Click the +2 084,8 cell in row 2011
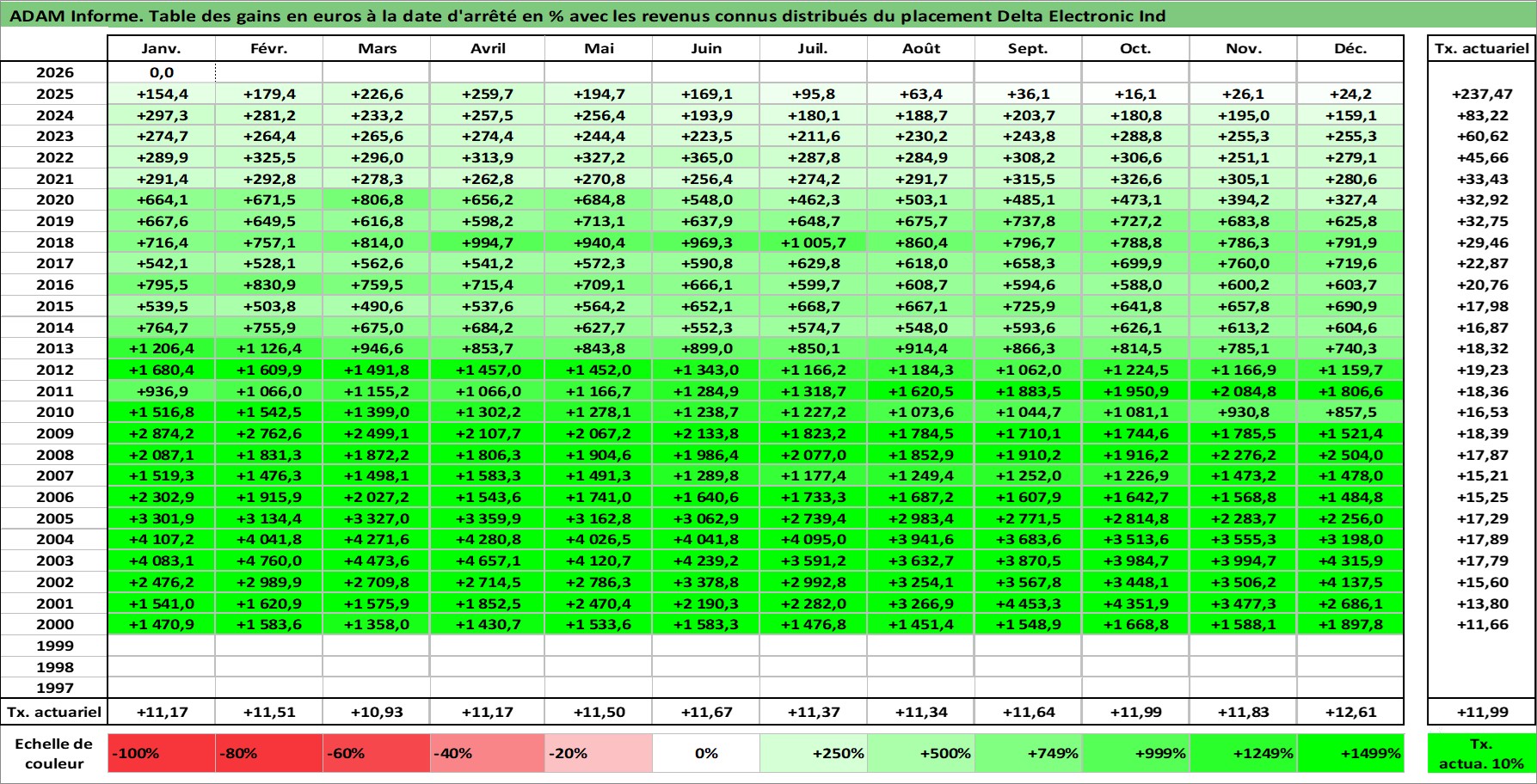Viewport: 1537px width, 784px height. (1244, 391)
